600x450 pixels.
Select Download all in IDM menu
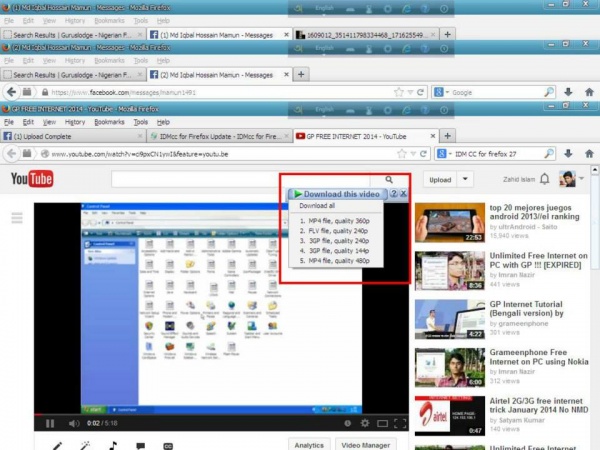pos(317,206)
